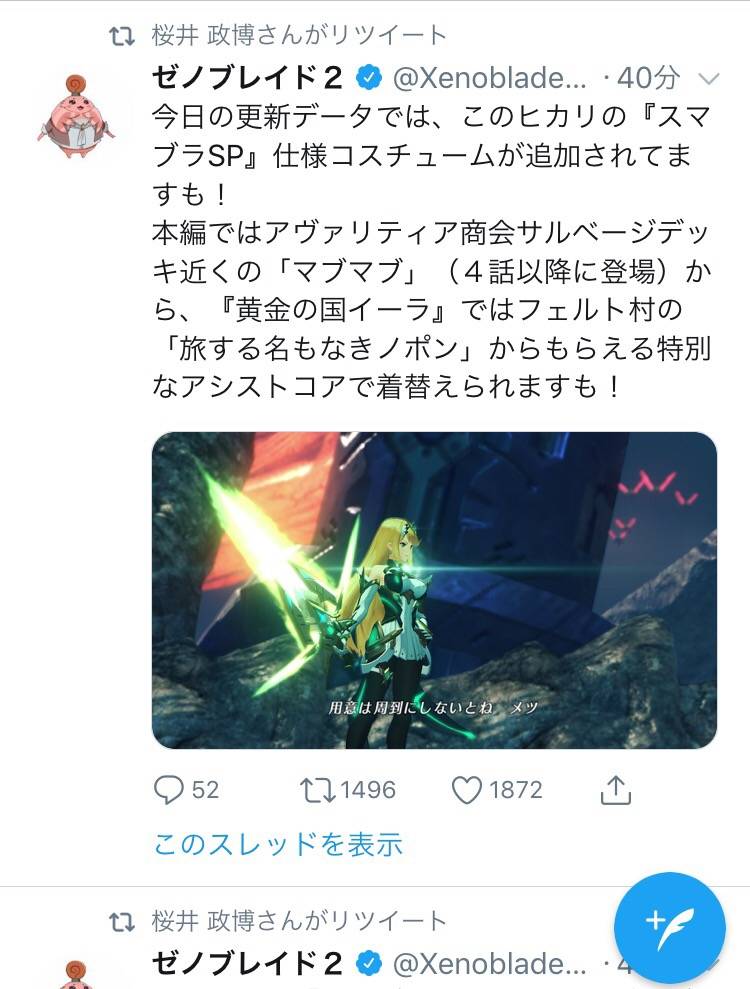Viewport: 750px width, 989px height.
Task: Open share options for the tweet
Action: 616,790
